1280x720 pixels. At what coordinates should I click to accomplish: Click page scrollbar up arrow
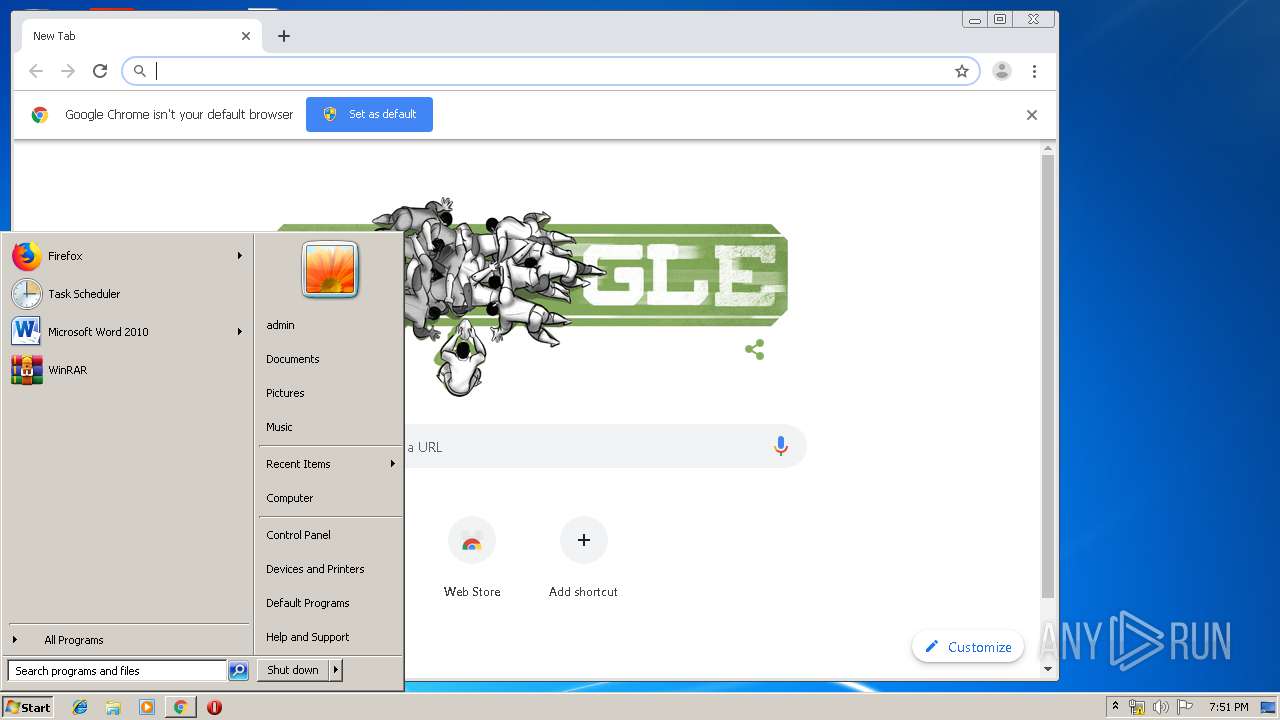pos(1048,149)
